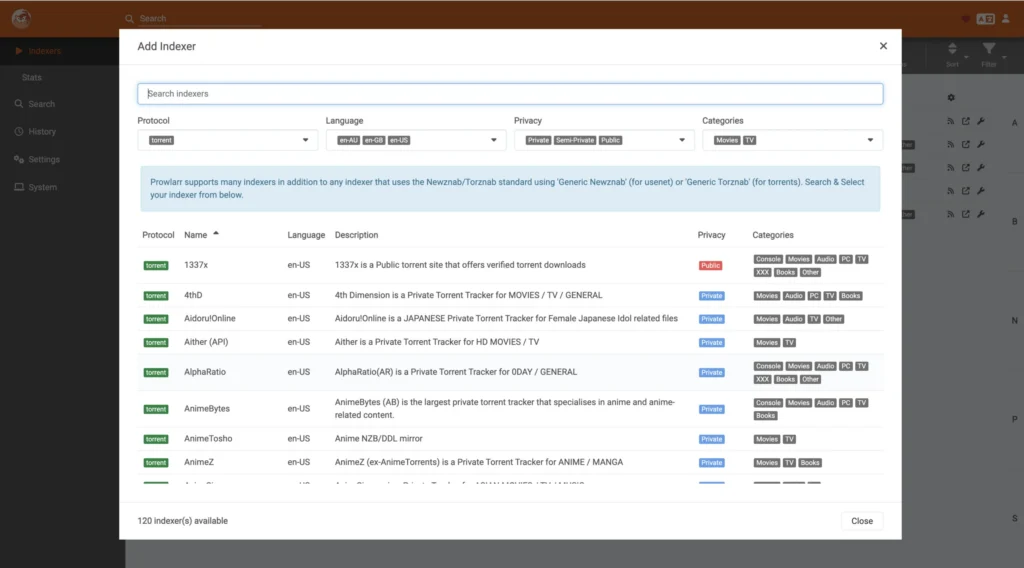The width and height of the screenshot is (1024, 568).
Task: Jump to letter A in alphabet index
Action: [x=1014, y=122]
